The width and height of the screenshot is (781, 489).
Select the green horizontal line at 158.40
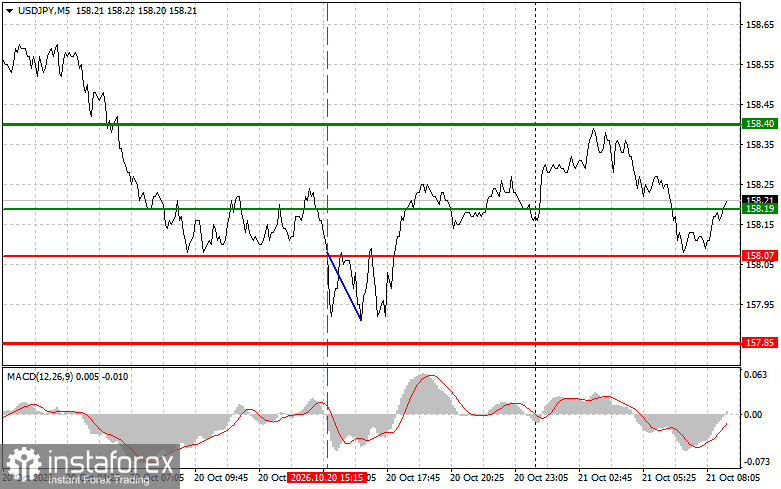click(x=371, y=124)
